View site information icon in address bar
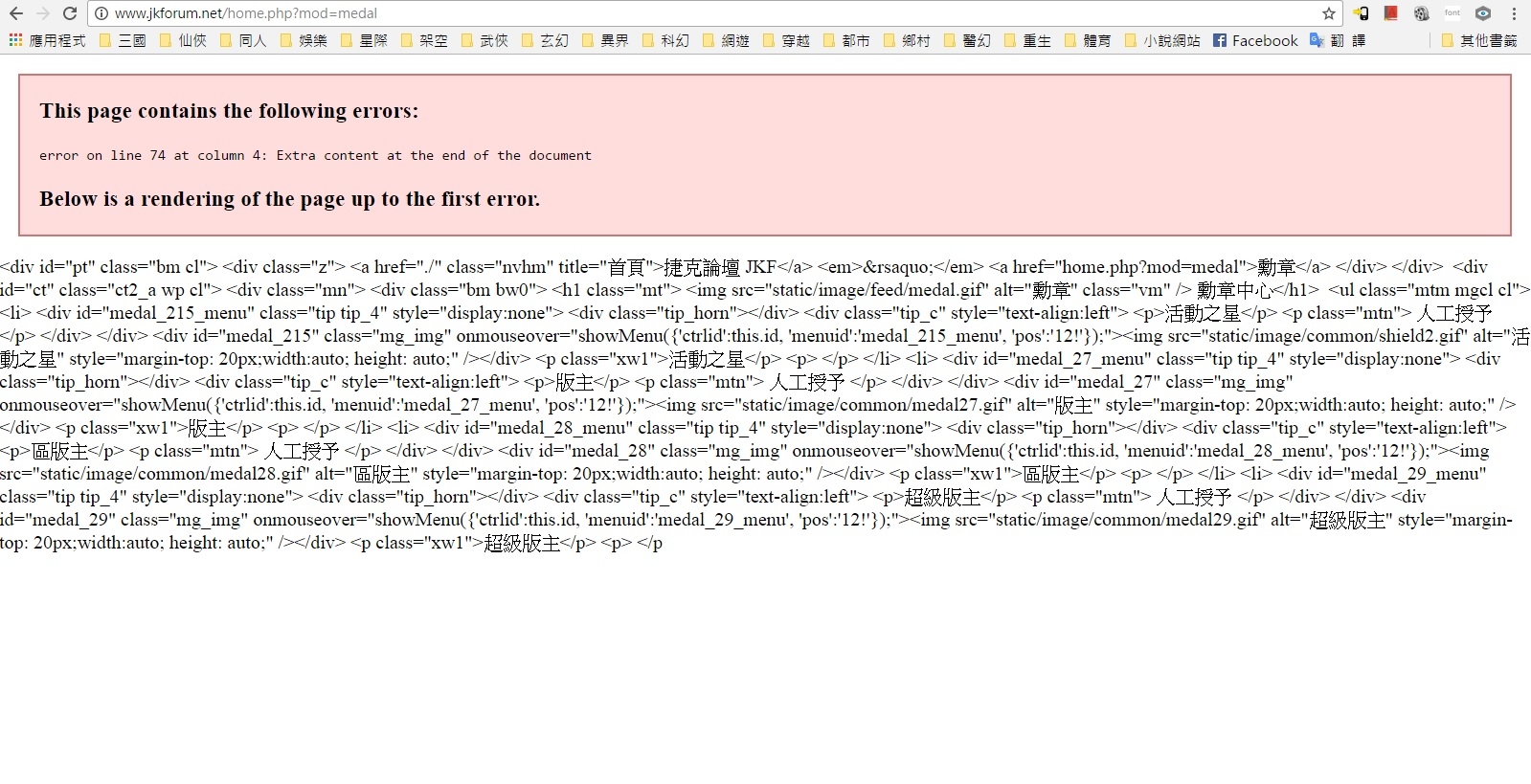1531x784 pixels. point(101,13)
